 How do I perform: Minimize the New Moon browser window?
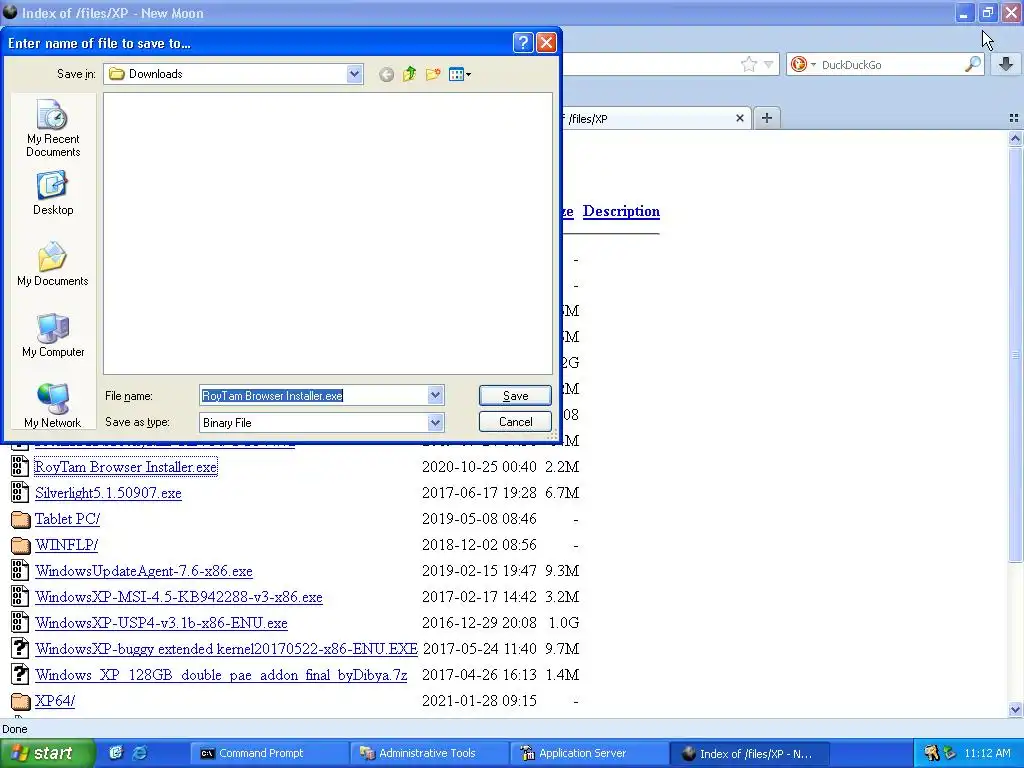964,13
